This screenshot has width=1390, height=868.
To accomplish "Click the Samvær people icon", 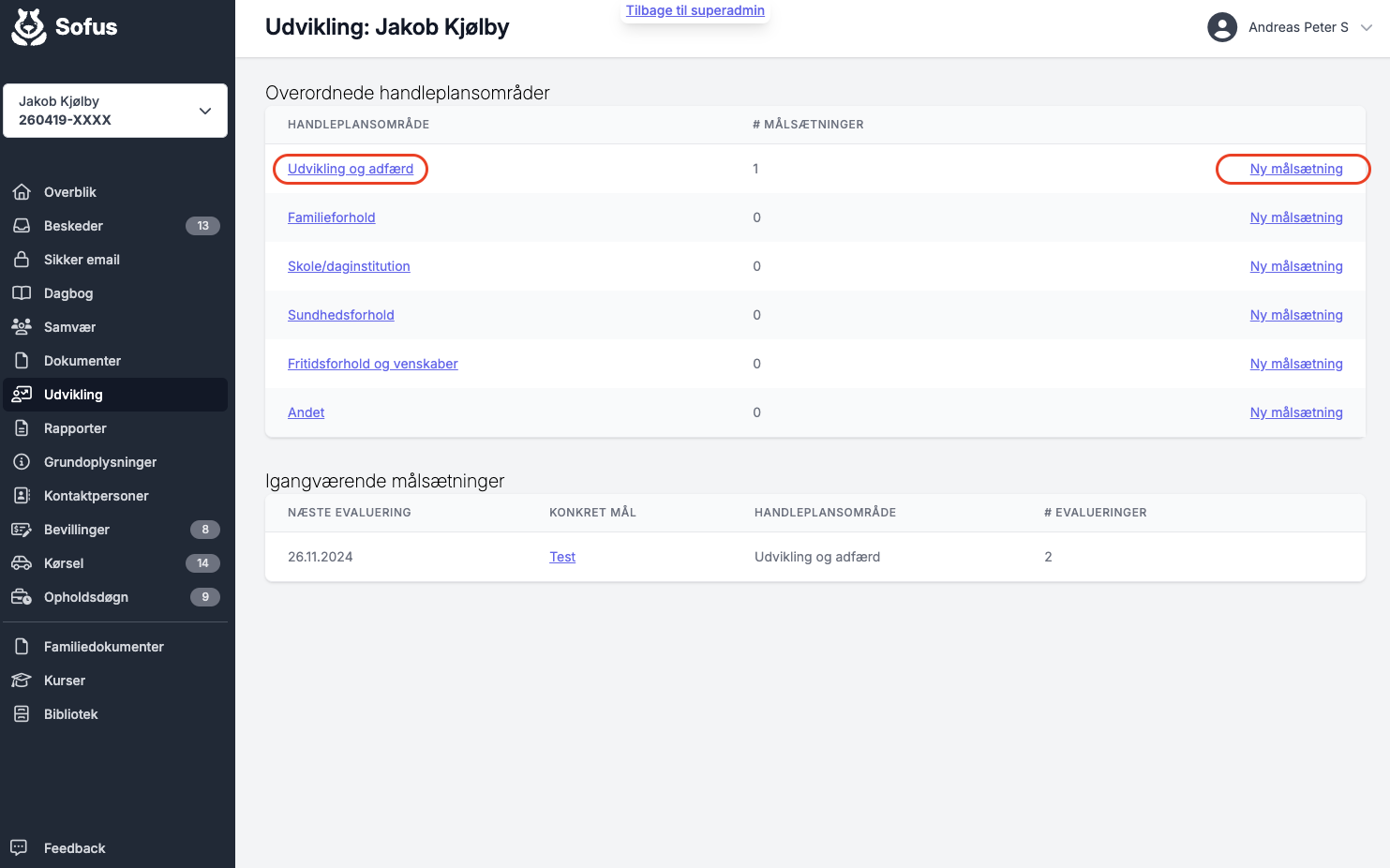I will 22,327.
